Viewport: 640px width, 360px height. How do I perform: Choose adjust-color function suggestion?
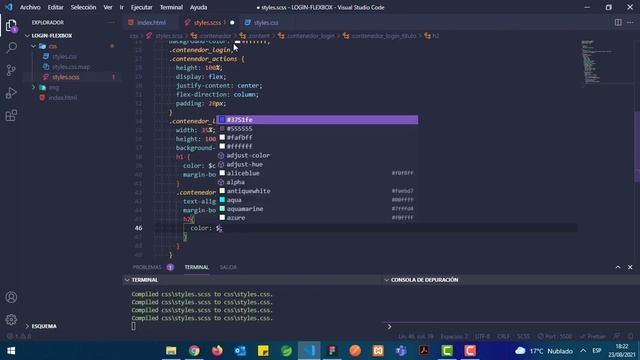(x=317, y=155)
